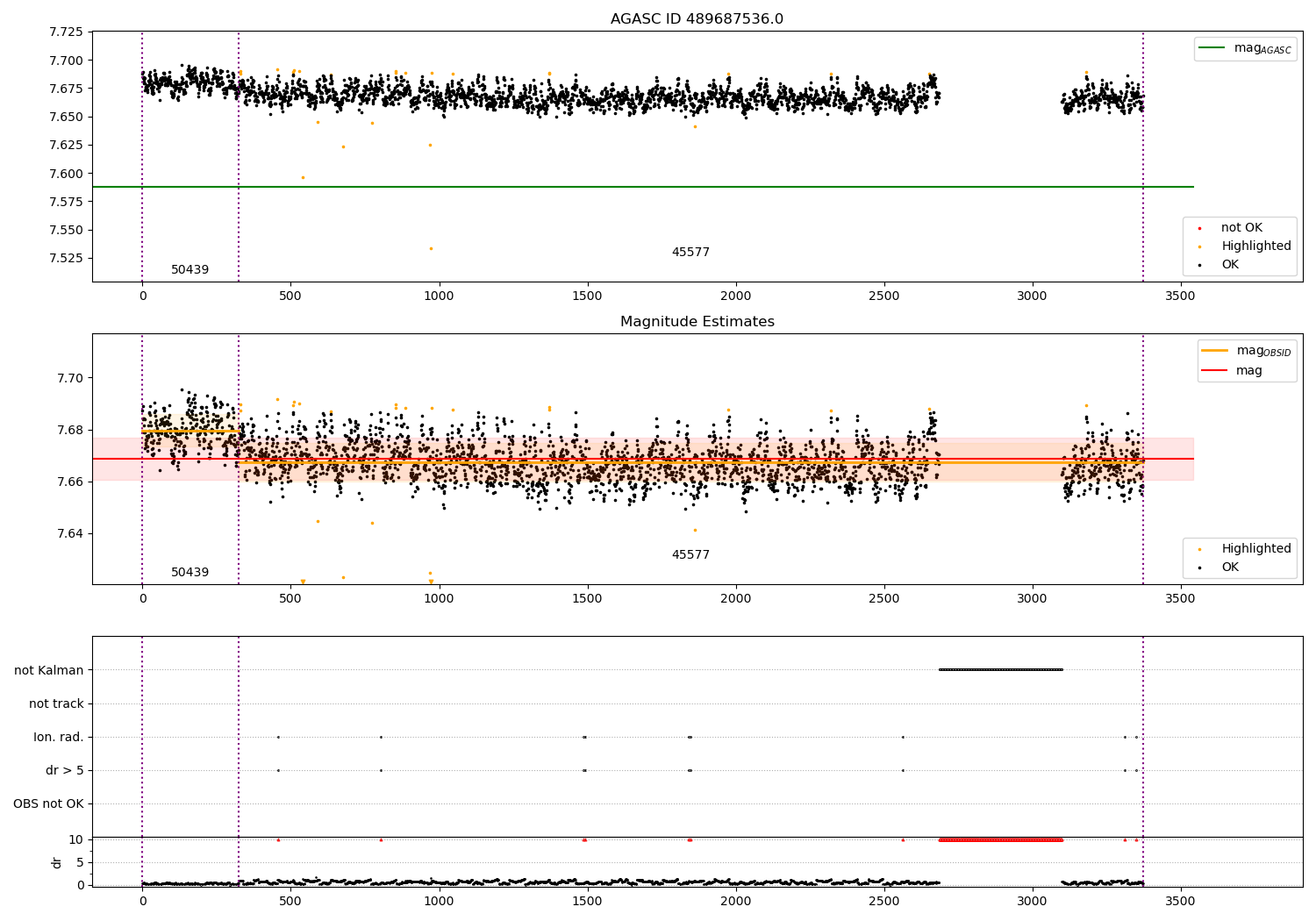Click the 3500 x-tick of the top plot
The width and height of the screenshot is (1316, 921).
1180,296
